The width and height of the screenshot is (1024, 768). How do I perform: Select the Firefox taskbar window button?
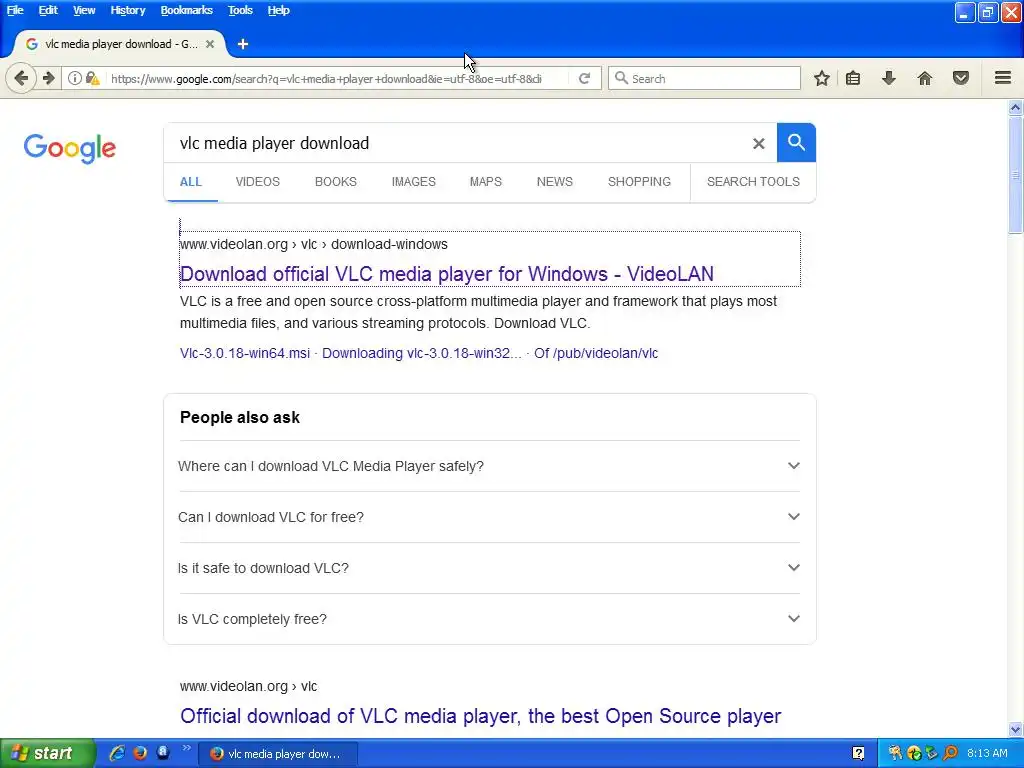pos(278,754)
